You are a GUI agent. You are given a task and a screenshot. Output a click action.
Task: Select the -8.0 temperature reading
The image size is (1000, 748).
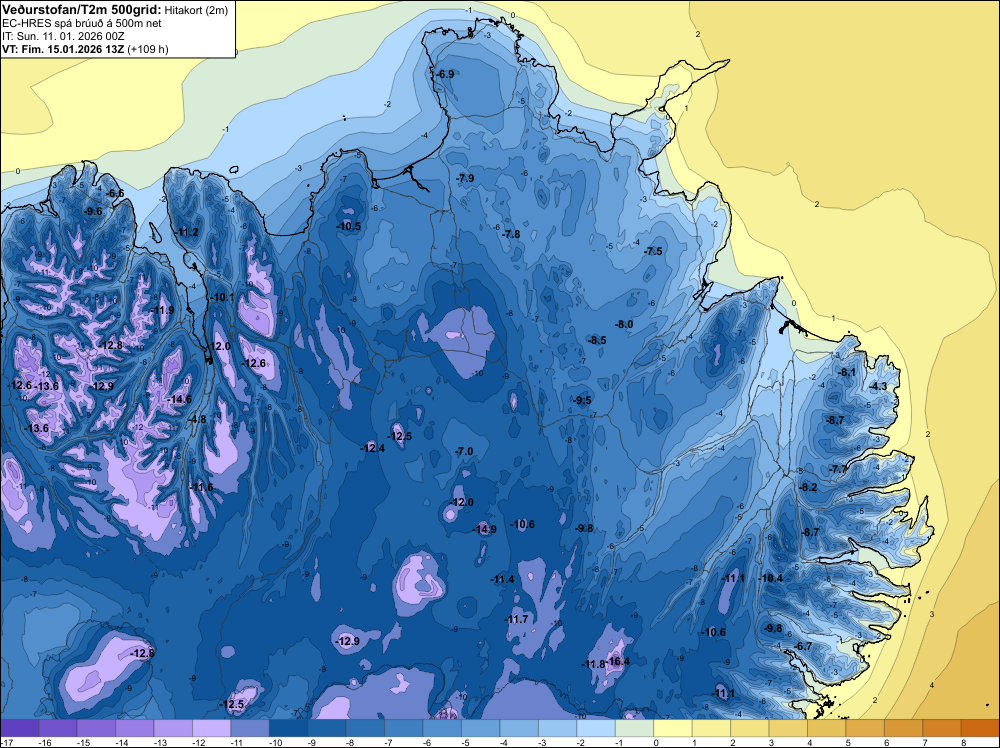[x=624, y=324]
